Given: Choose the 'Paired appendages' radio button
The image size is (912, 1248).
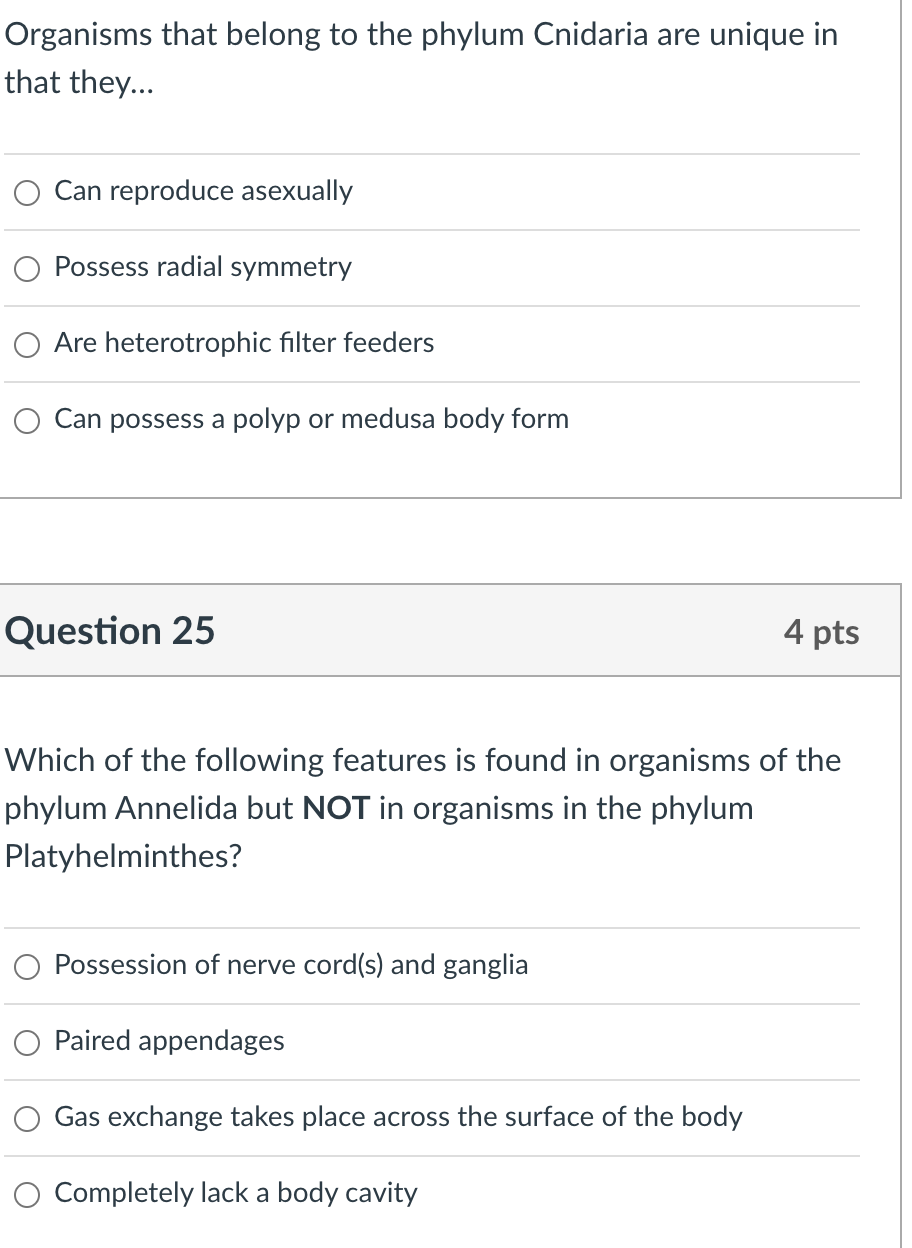Looking at the screenshot, I should (28, 1043).
